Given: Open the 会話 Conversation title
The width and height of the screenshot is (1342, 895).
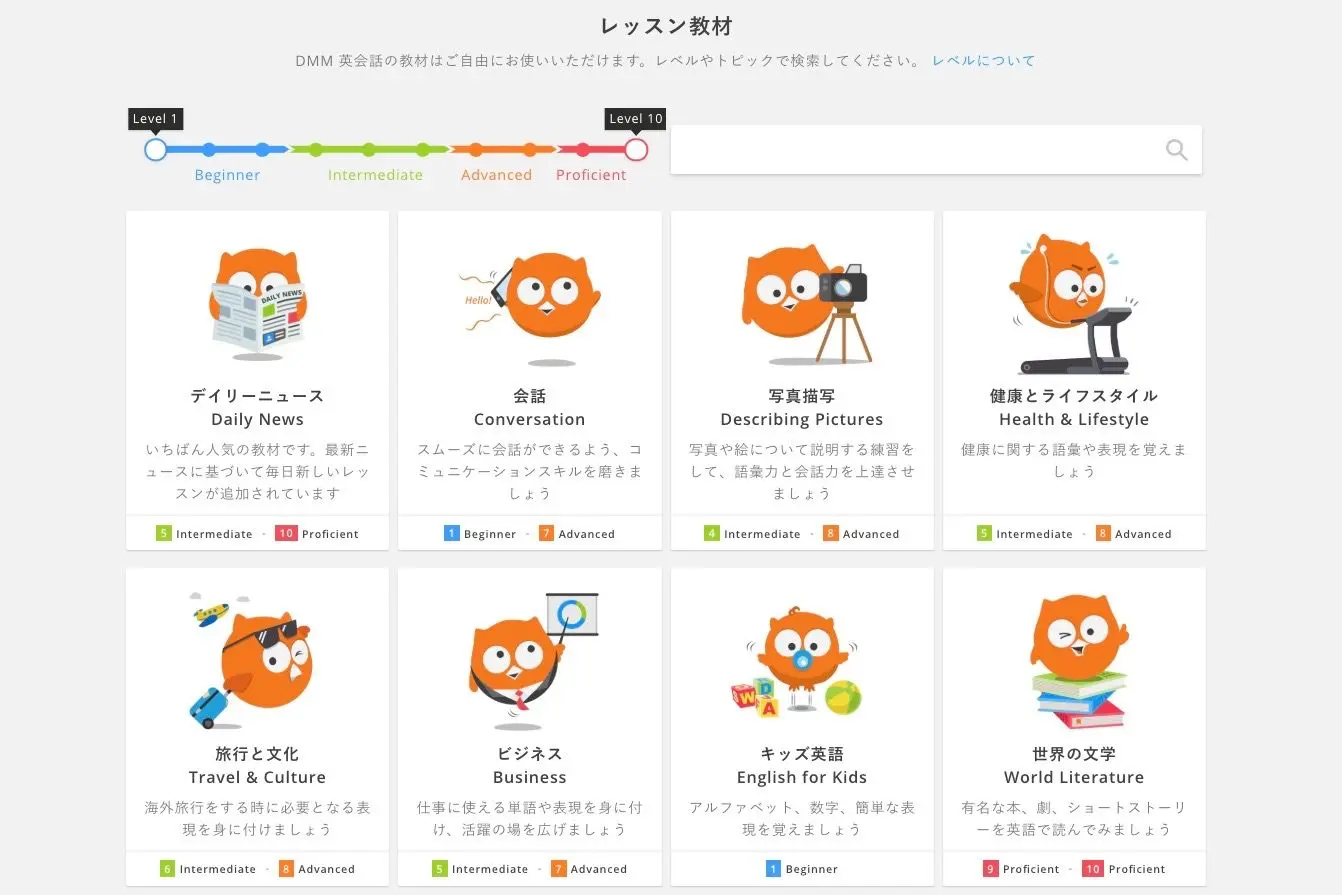Looking at the screenshot, I should click(x=529, y=408).
